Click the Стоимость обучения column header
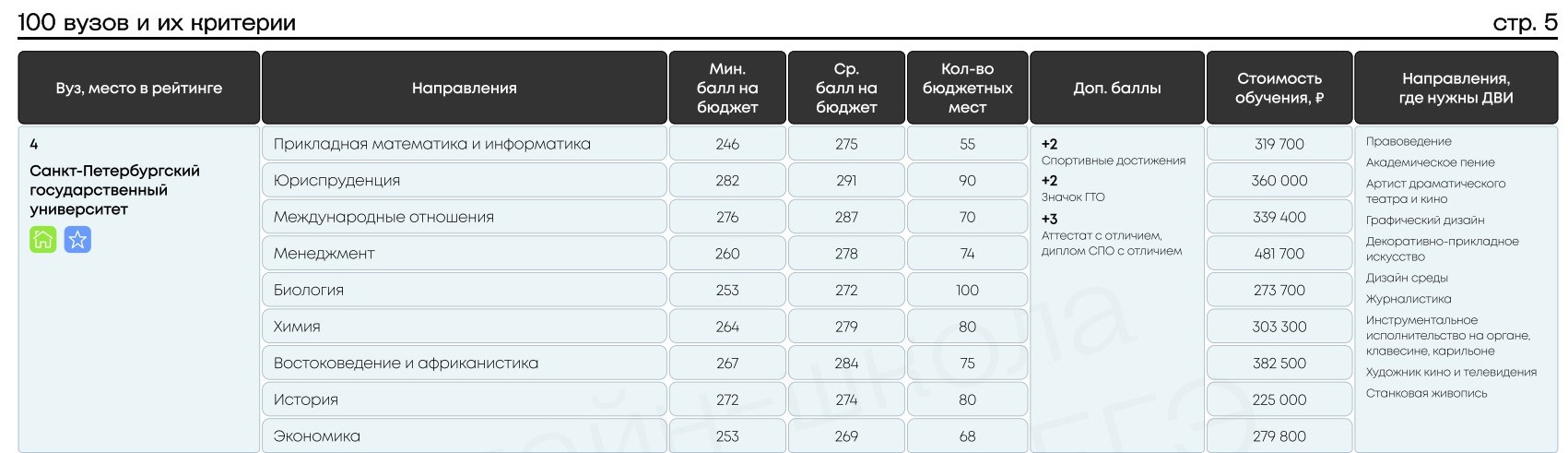This screenshot has height=453, width=1568. click(1279, 88)
